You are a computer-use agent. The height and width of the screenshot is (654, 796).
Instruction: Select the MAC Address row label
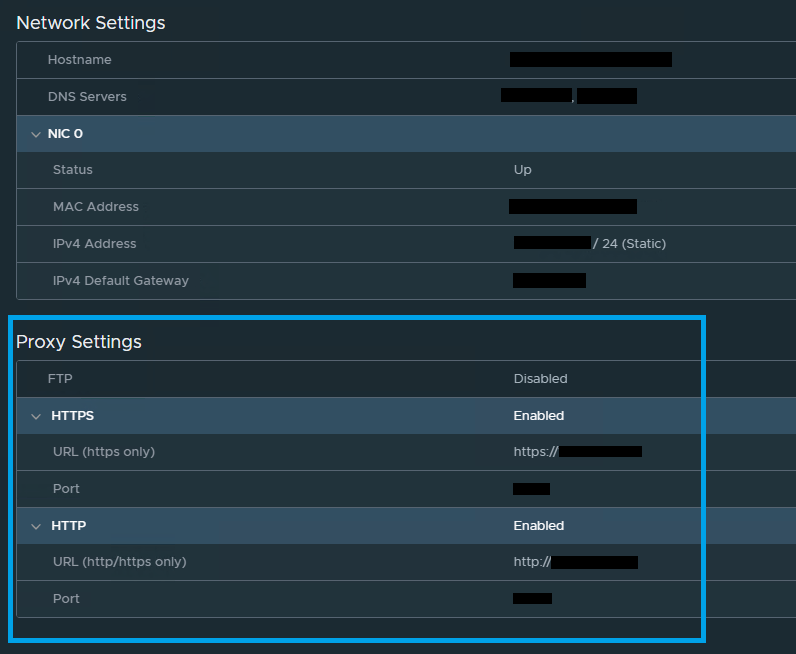pos(96,207)
